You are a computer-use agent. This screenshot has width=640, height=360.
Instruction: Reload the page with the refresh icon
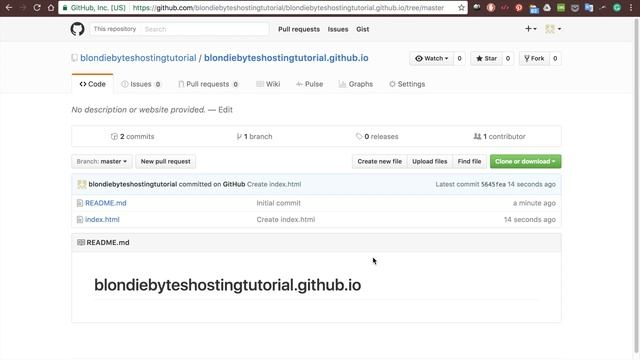tap(37, 8)
